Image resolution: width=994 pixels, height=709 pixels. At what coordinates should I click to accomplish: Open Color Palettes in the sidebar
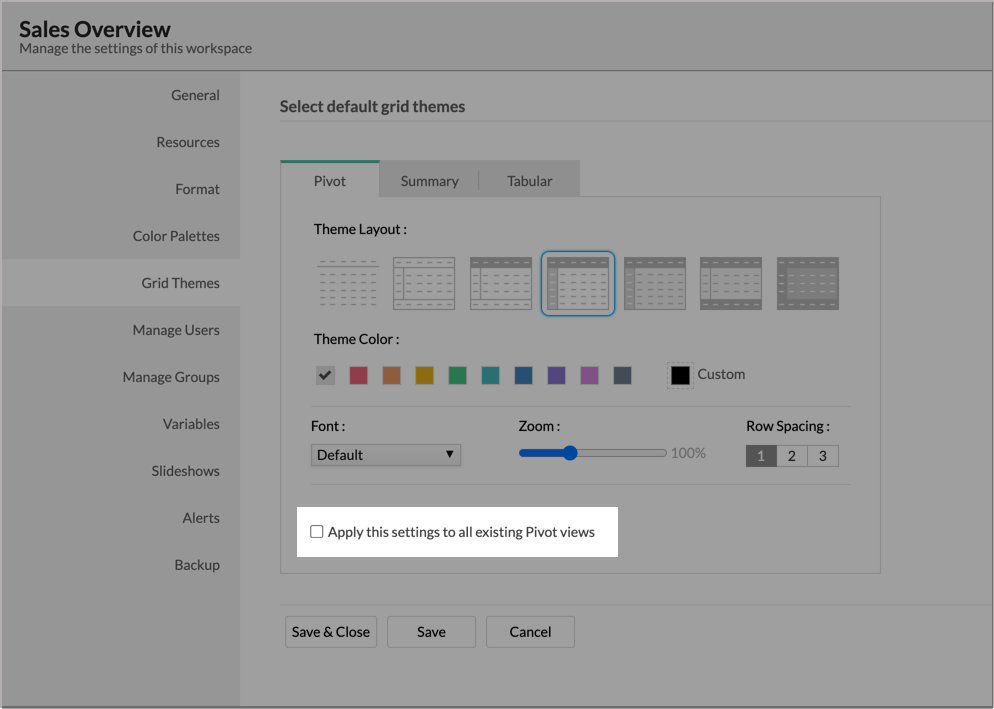coord(176,236)
